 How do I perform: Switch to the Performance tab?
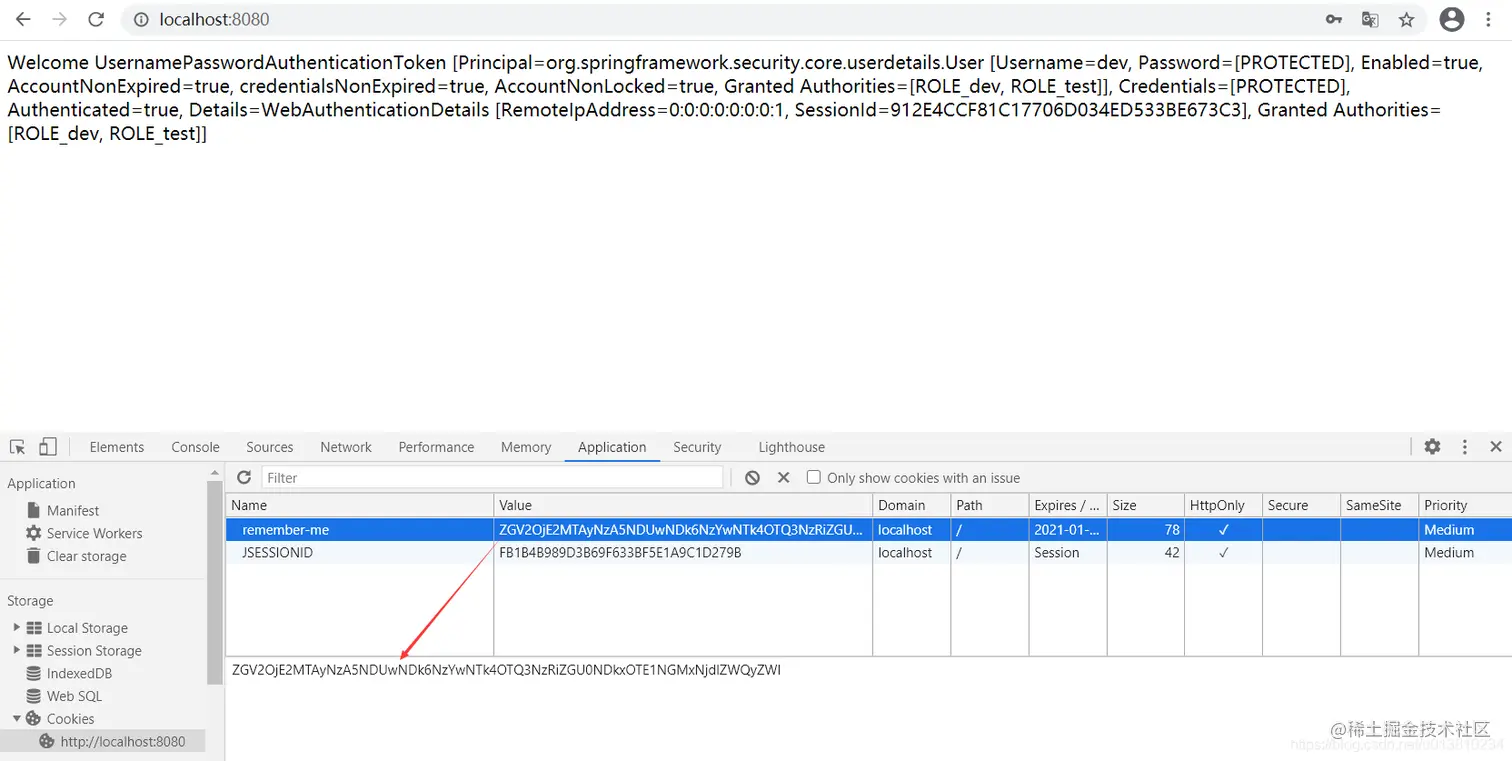pos(436,447)
